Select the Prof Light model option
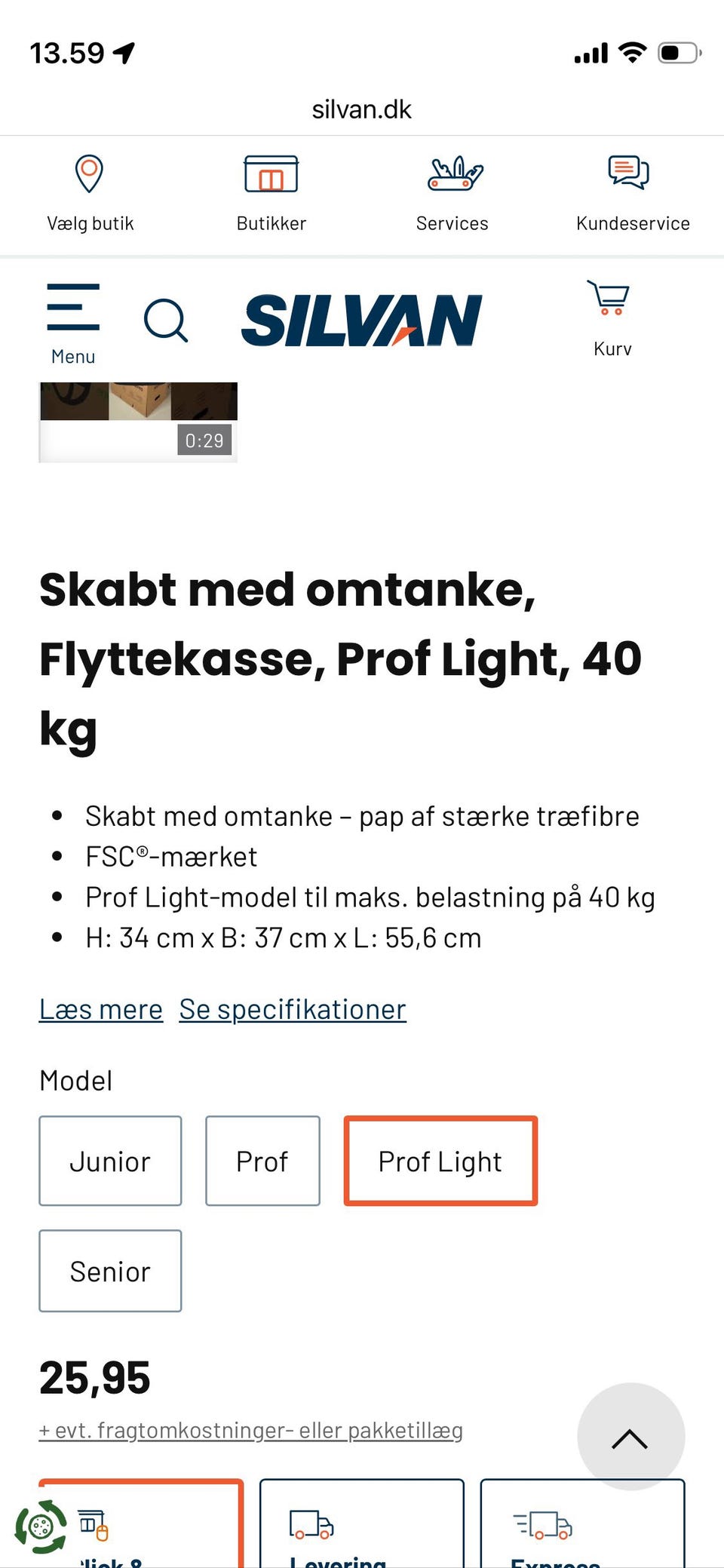This screenshot has width=724, height=1568. pyautogui.click(x=440, y=1161)
